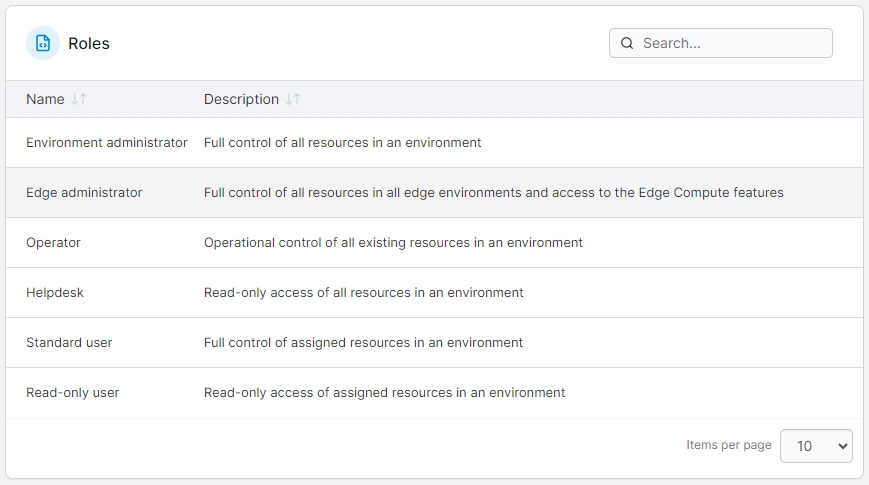Focus the Search text field
The image size is (869, 485).
pos(732,43)
